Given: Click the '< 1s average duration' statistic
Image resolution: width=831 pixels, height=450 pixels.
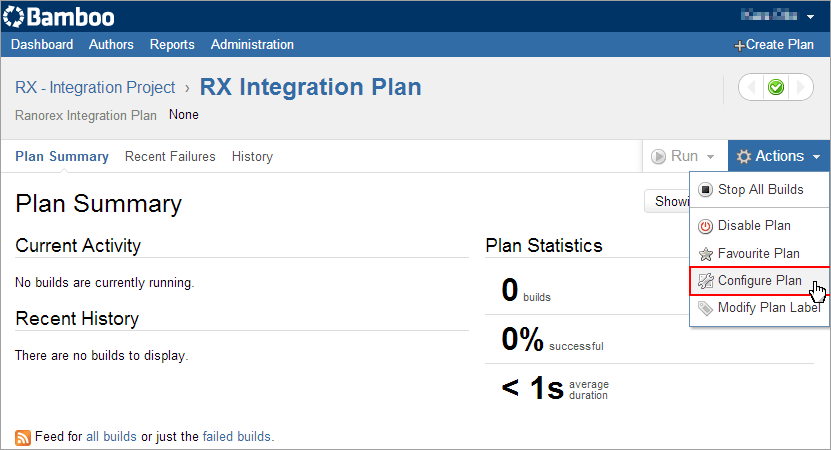Looking at the screenshot, I should [555, 389].
